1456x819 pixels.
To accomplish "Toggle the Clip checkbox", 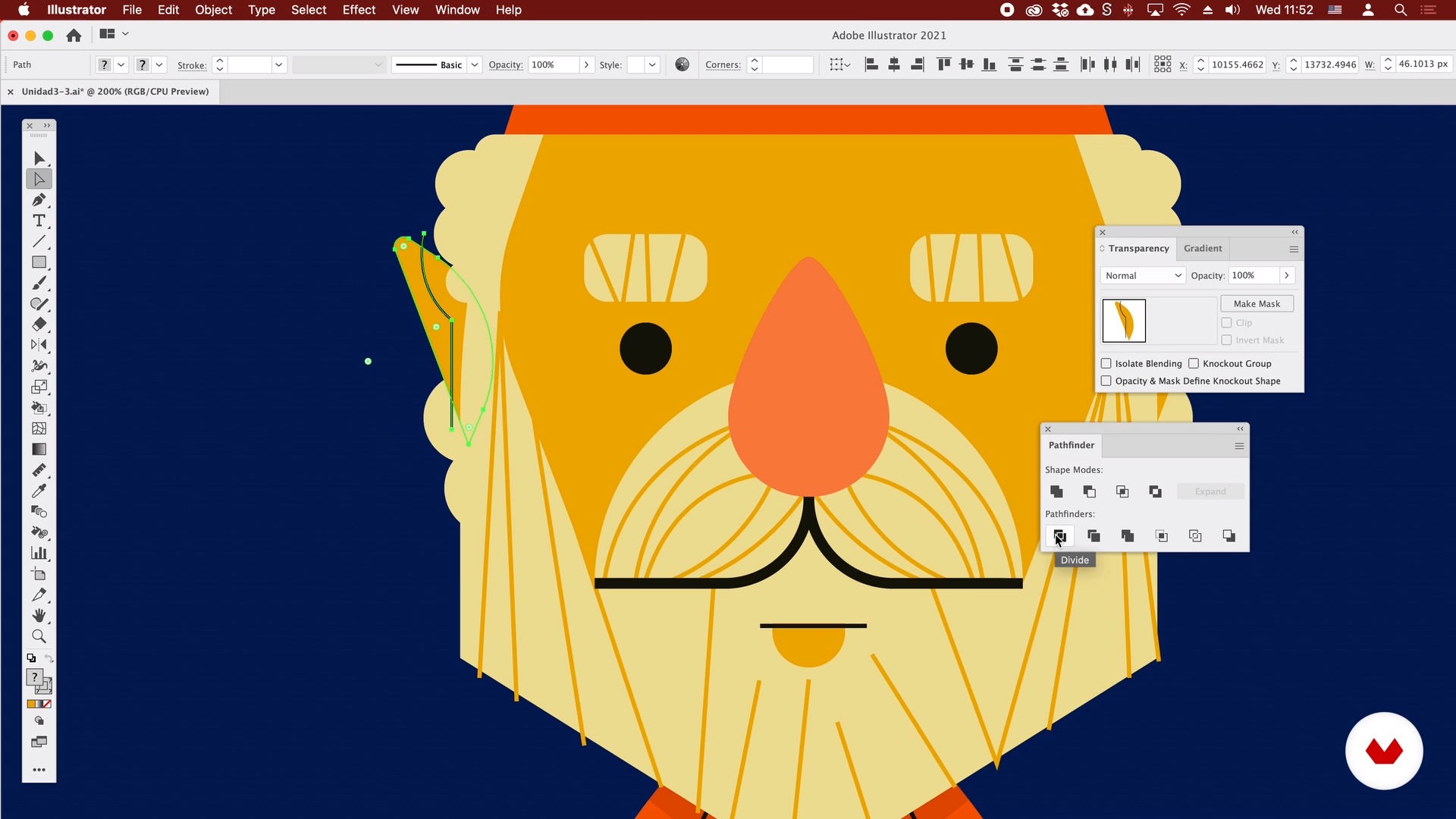I will (x=1226, y=322).
